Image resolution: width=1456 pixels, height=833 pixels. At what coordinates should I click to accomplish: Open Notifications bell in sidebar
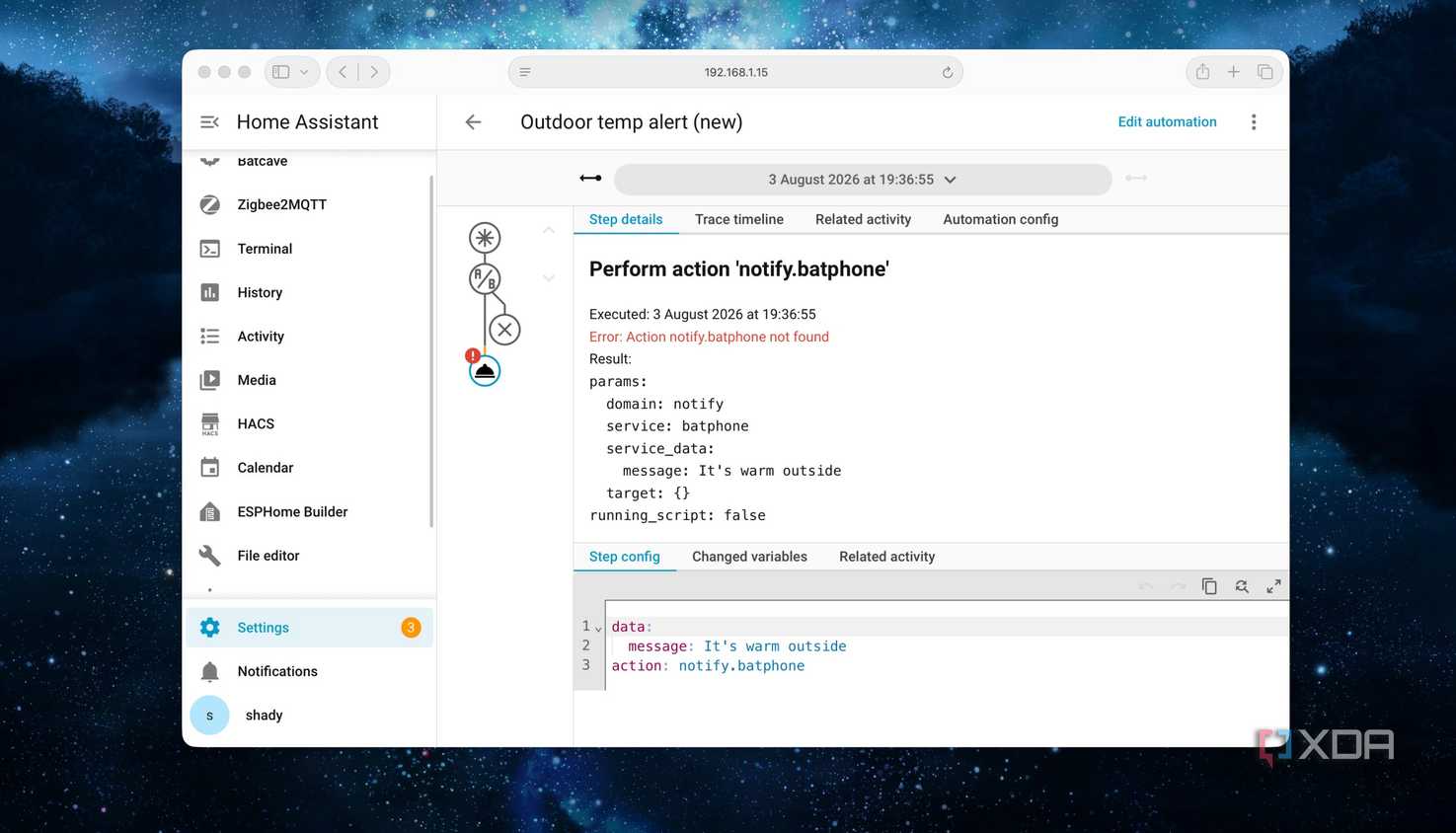click(210, 671)
